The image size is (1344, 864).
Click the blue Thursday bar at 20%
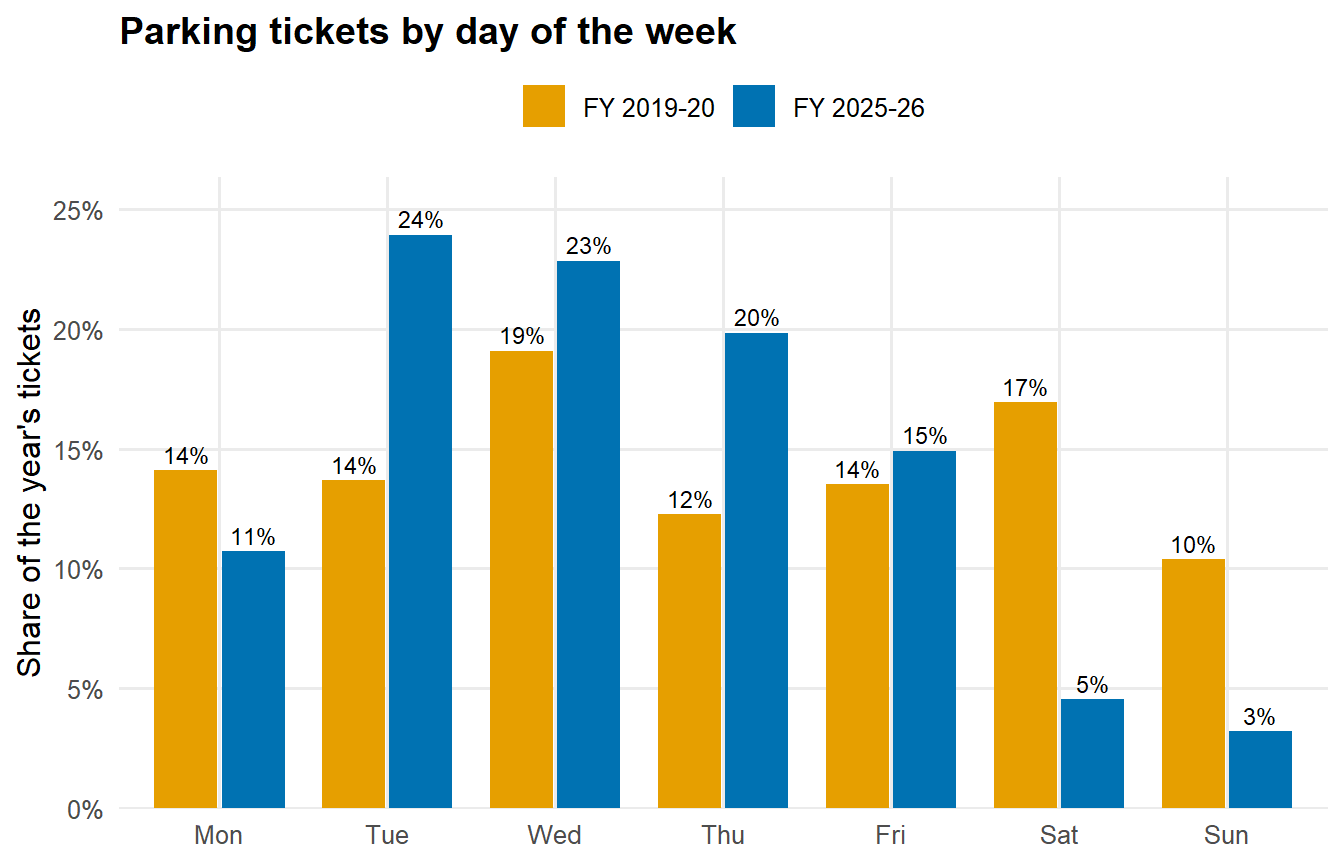[756, 570]
